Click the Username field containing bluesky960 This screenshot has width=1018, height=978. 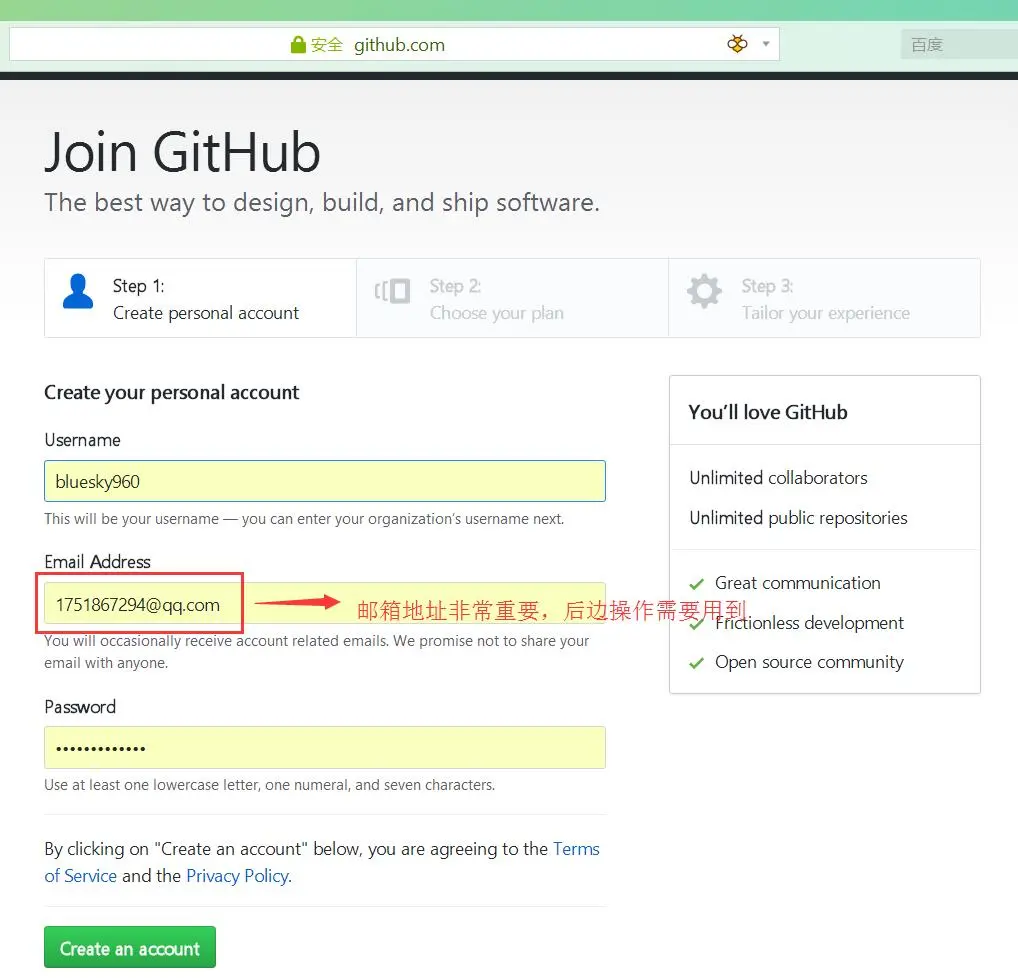(325, 481)
